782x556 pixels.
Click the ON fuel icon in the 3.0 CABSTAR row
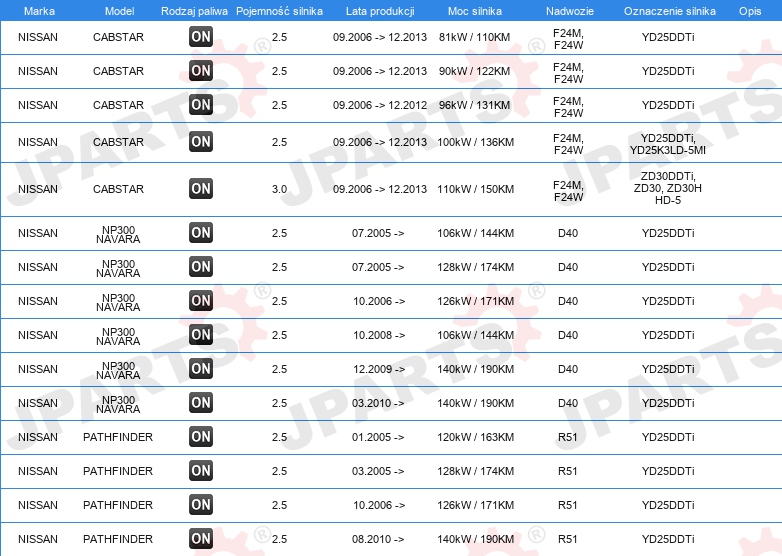click(x=201, y=188)
